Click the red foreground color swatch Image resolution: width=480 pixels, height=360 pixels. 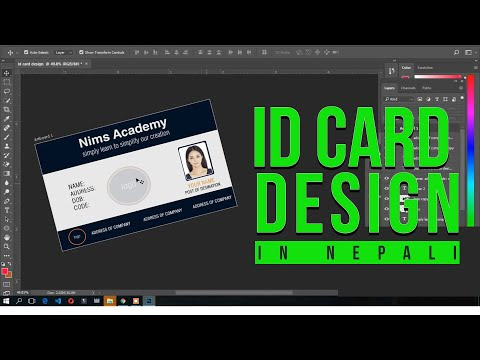(x=5, y=272)
